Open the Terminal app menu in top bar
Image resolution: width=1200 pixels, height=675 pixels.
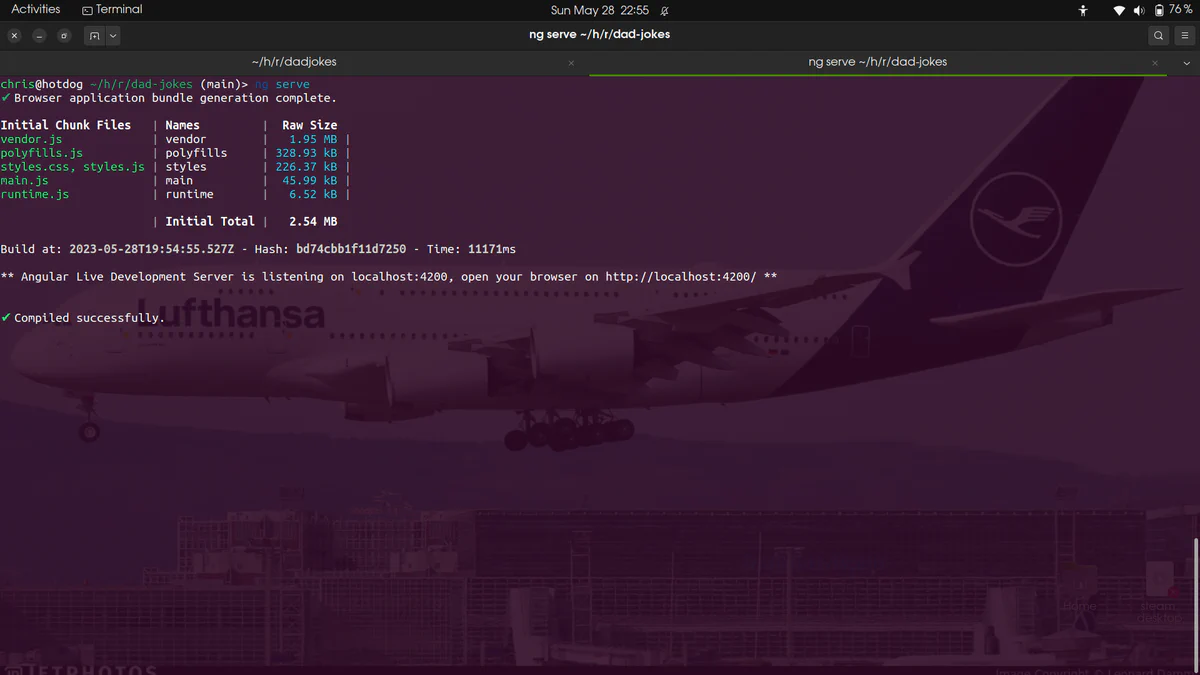tap(112, 10)
